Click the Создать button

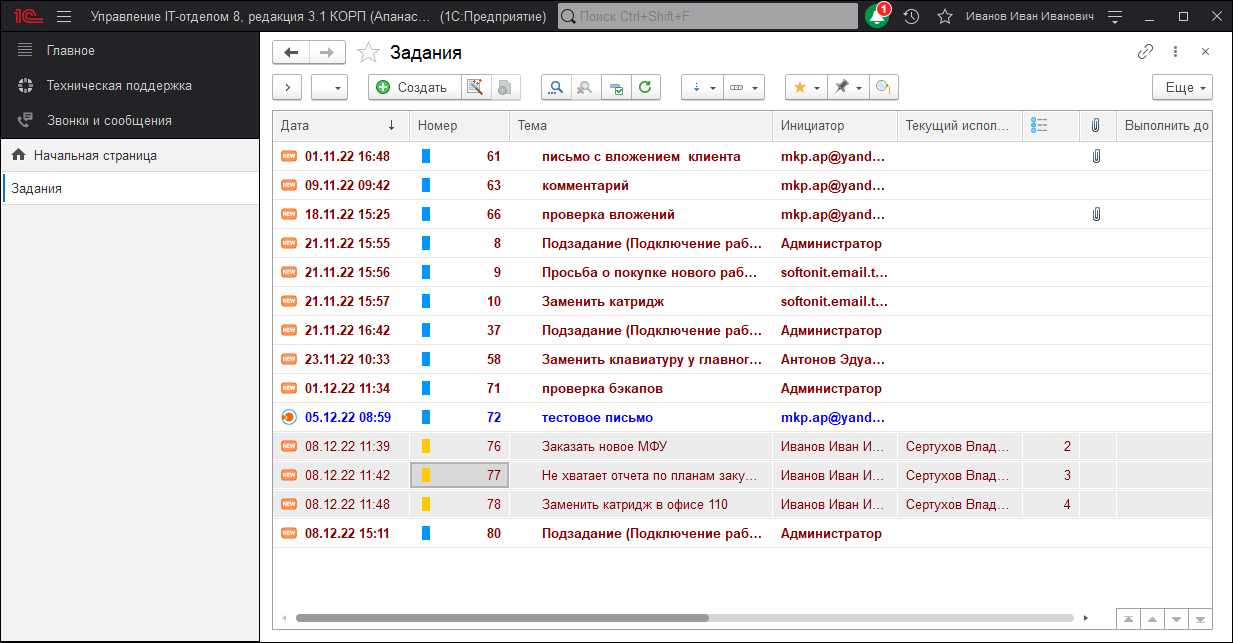pos(413,88)
